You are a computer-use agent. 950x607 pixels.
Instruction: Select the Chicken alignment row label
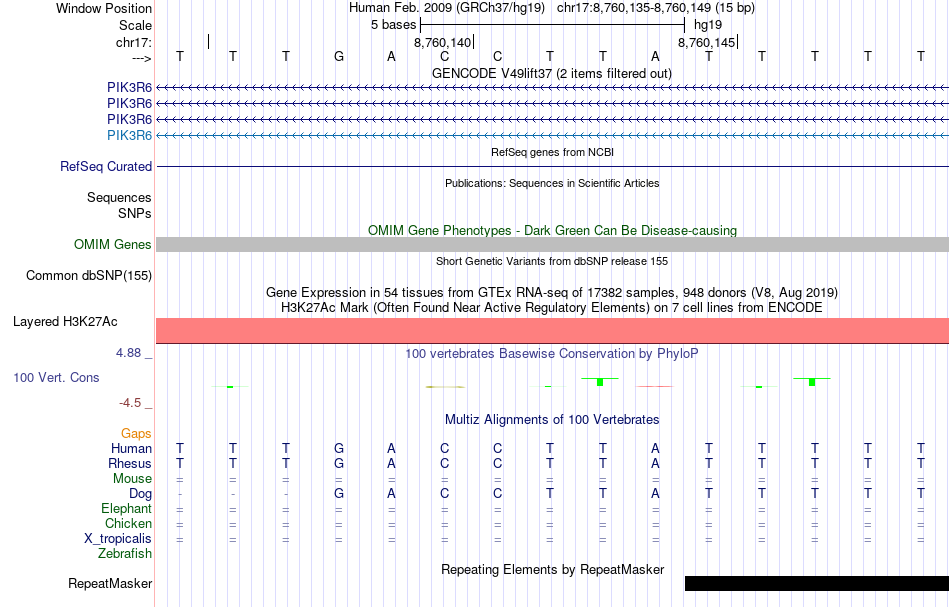(128, 523)
